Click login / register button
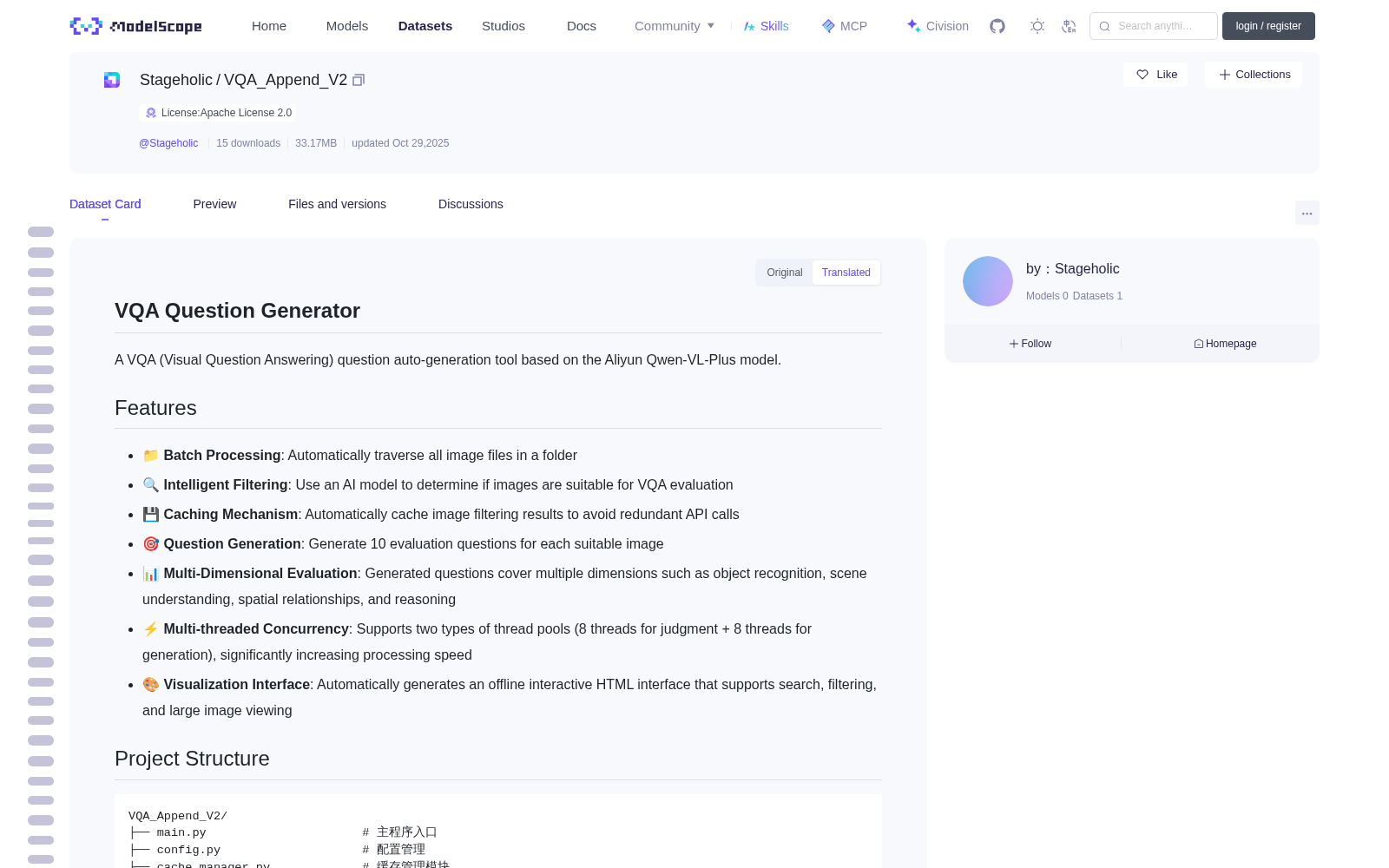This screenshot has height=868, width=1389. [1268, 26]
